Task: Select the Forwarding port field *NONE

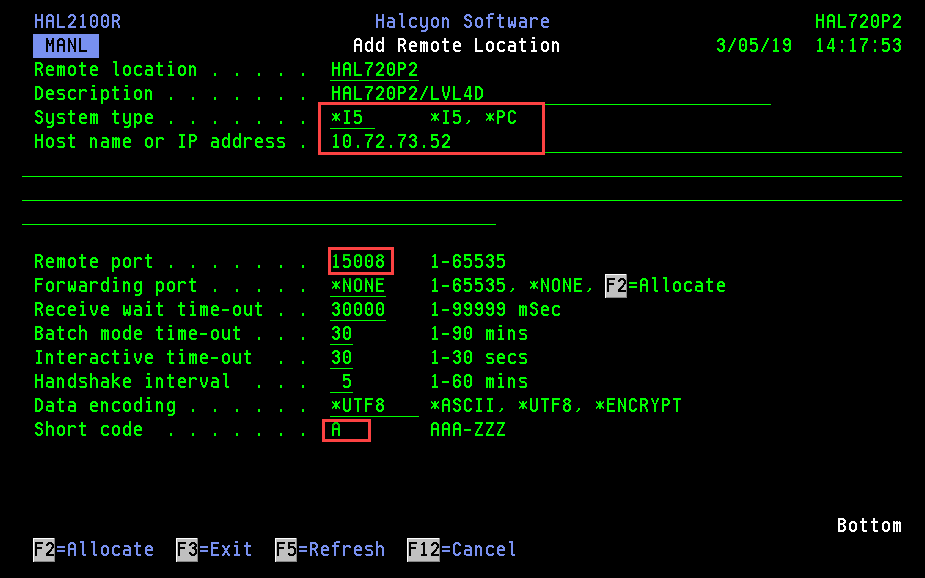Action: [358, 286]
